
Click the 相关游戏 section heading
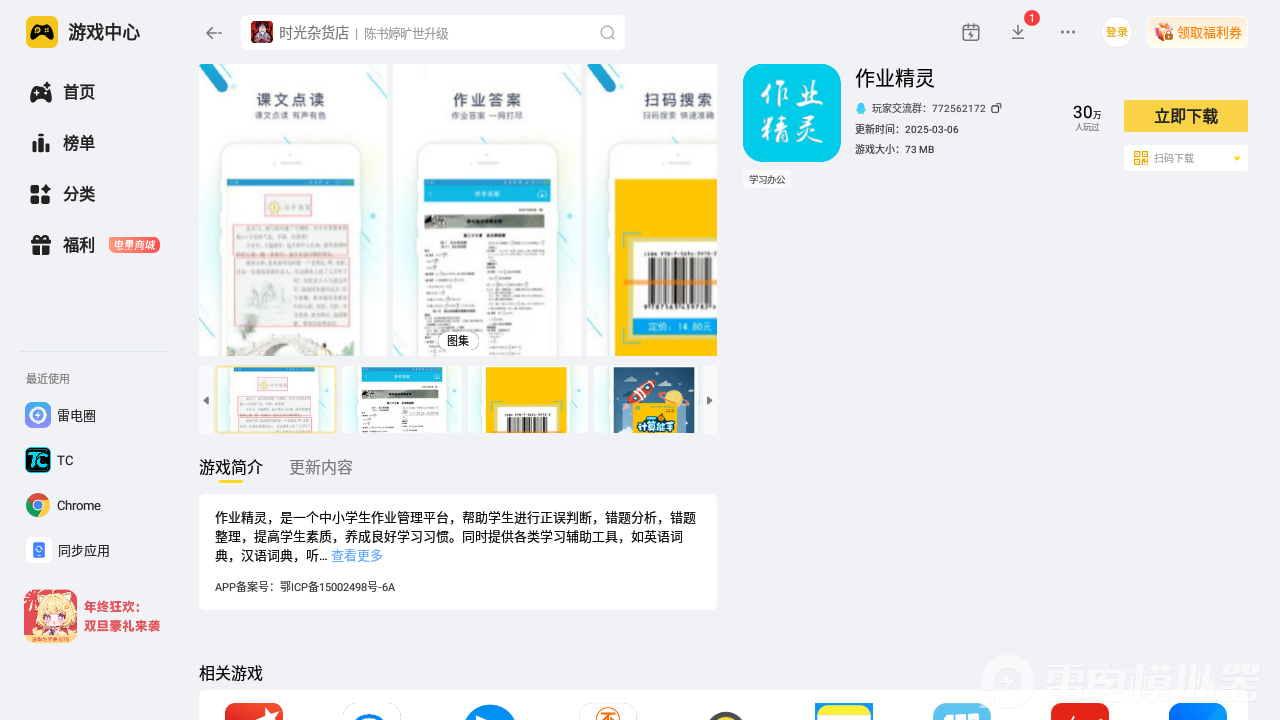(231, 673)
